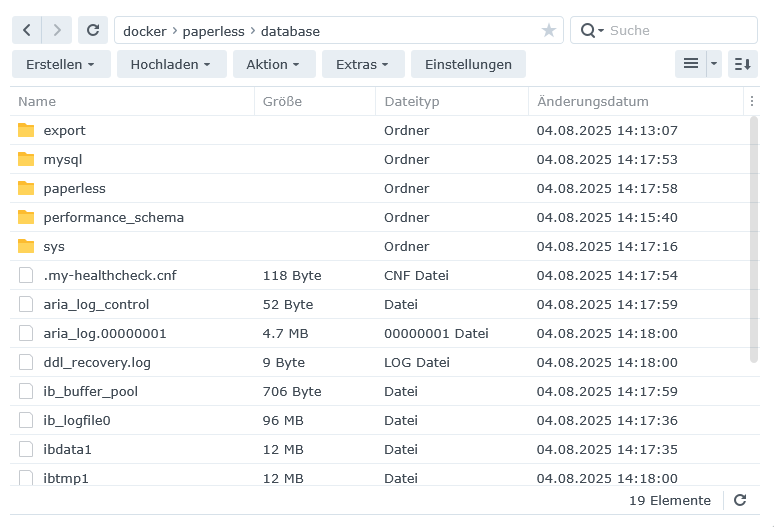Viewport: 774px width, 527px height.
Task: Click the aria_log_control file icon
Action: [x=26, y=304]
